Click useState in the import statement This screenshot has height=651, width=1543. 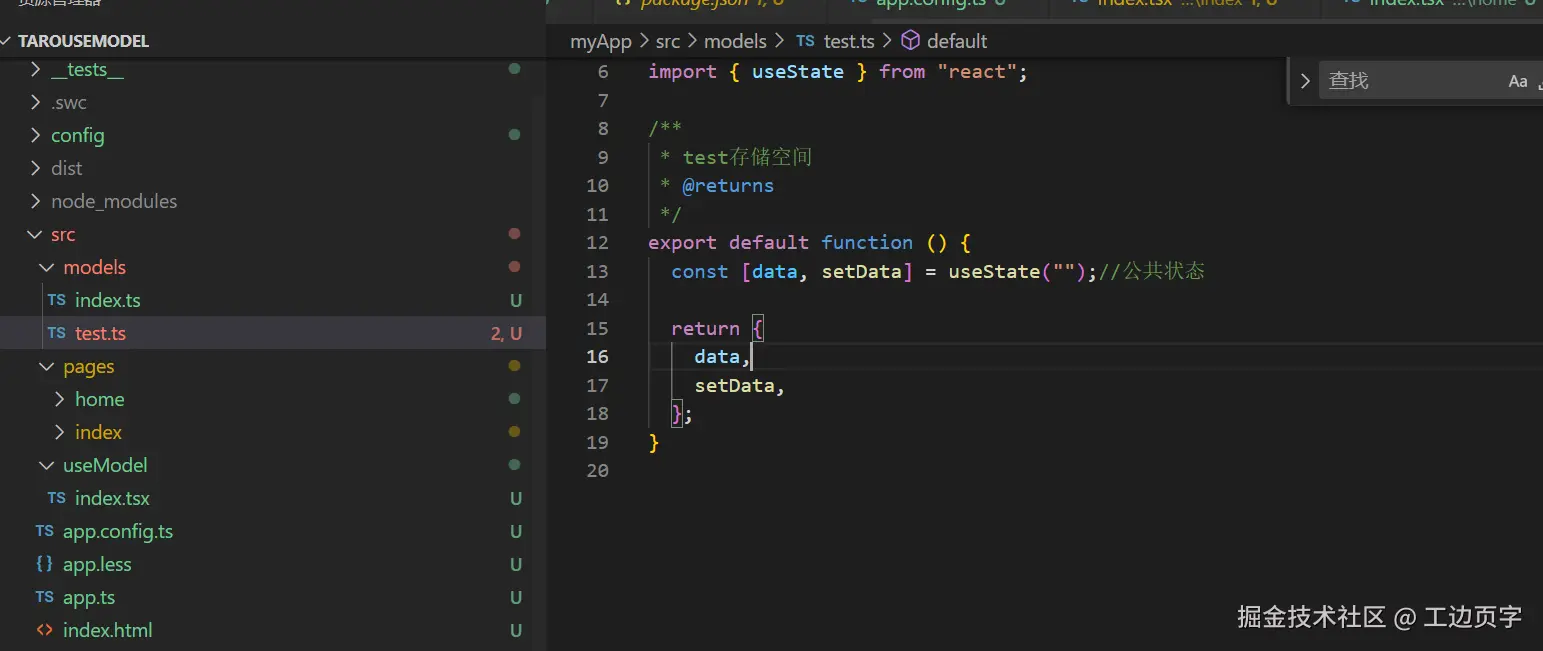[x=798, y=72]
